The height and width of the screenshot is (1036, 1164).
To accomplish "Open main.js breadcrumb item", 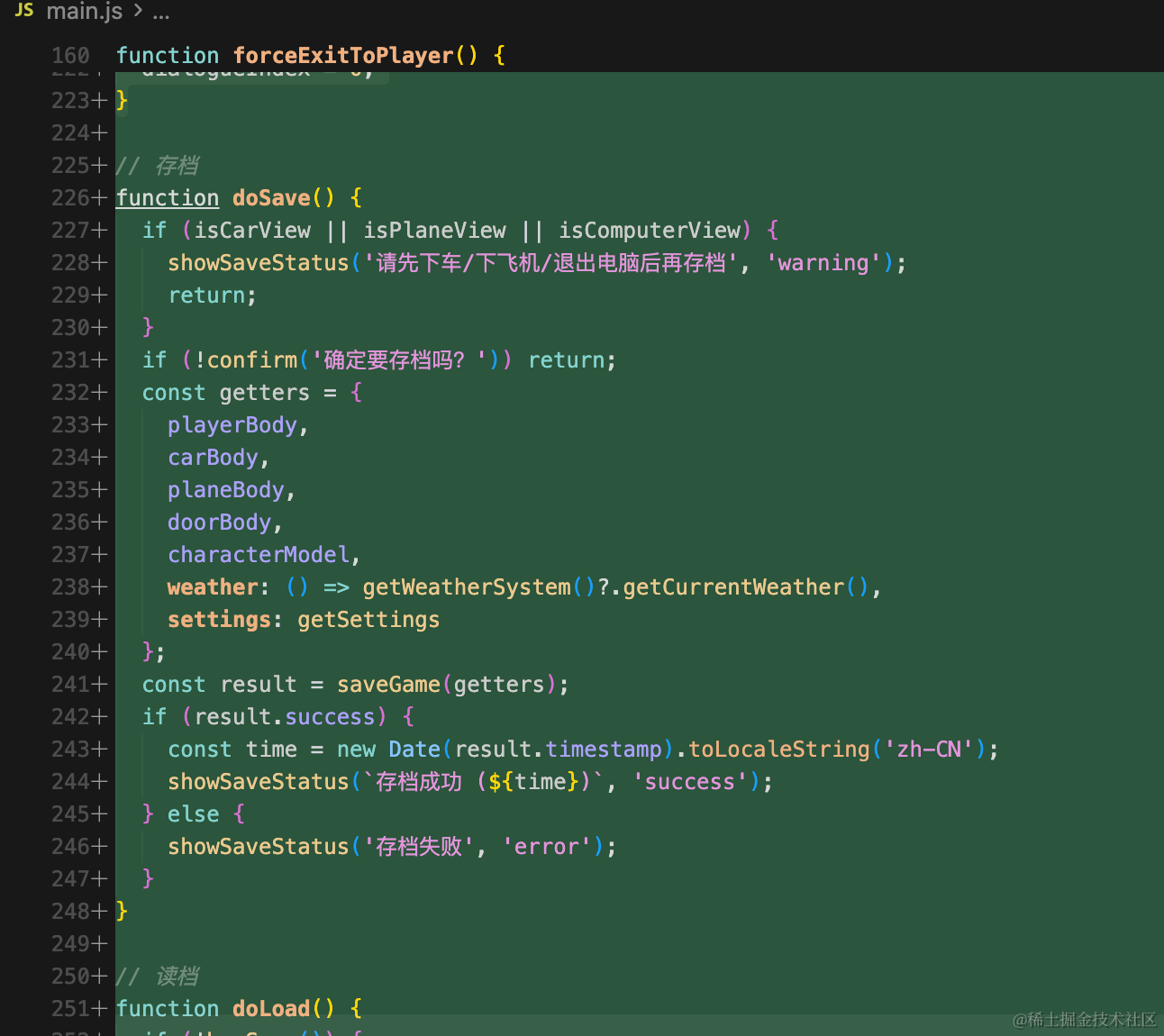I will coord(85,11).
